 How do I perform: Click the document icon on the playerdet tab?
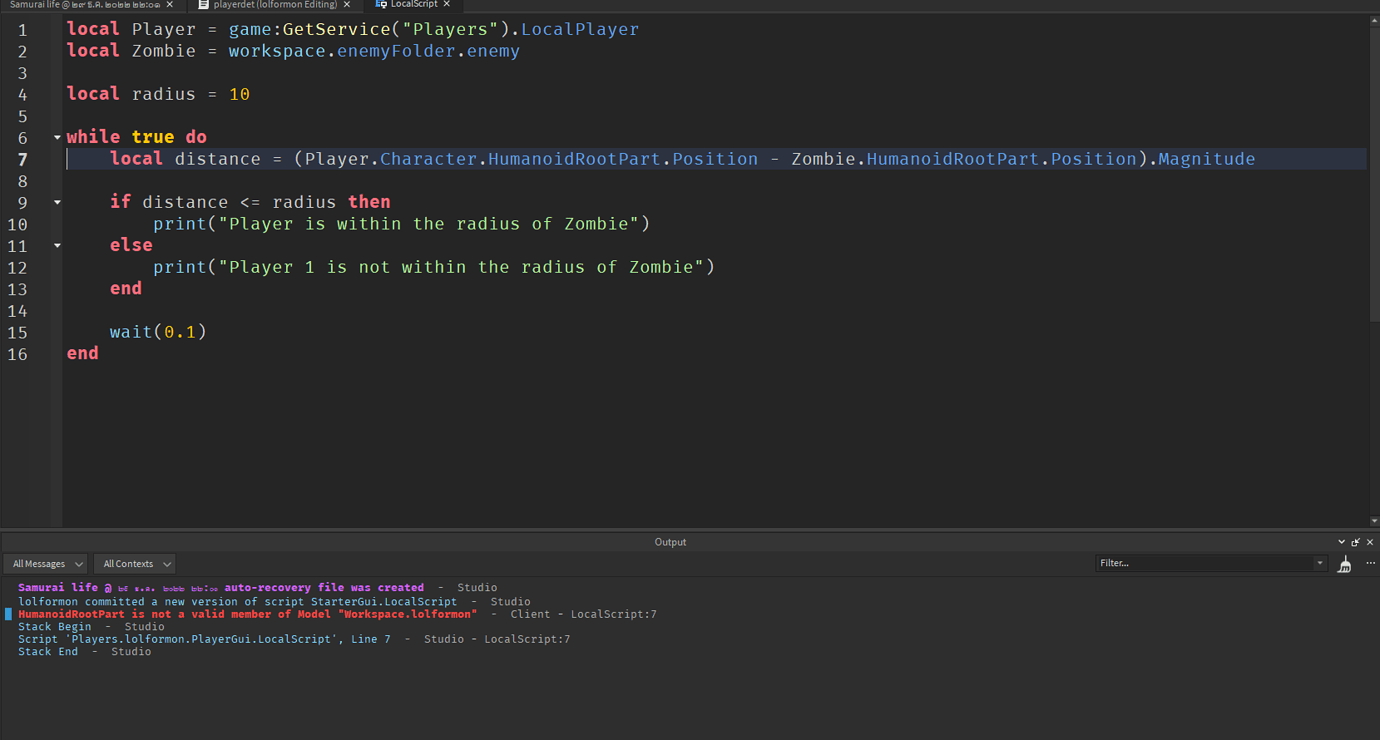coord(203,4)
